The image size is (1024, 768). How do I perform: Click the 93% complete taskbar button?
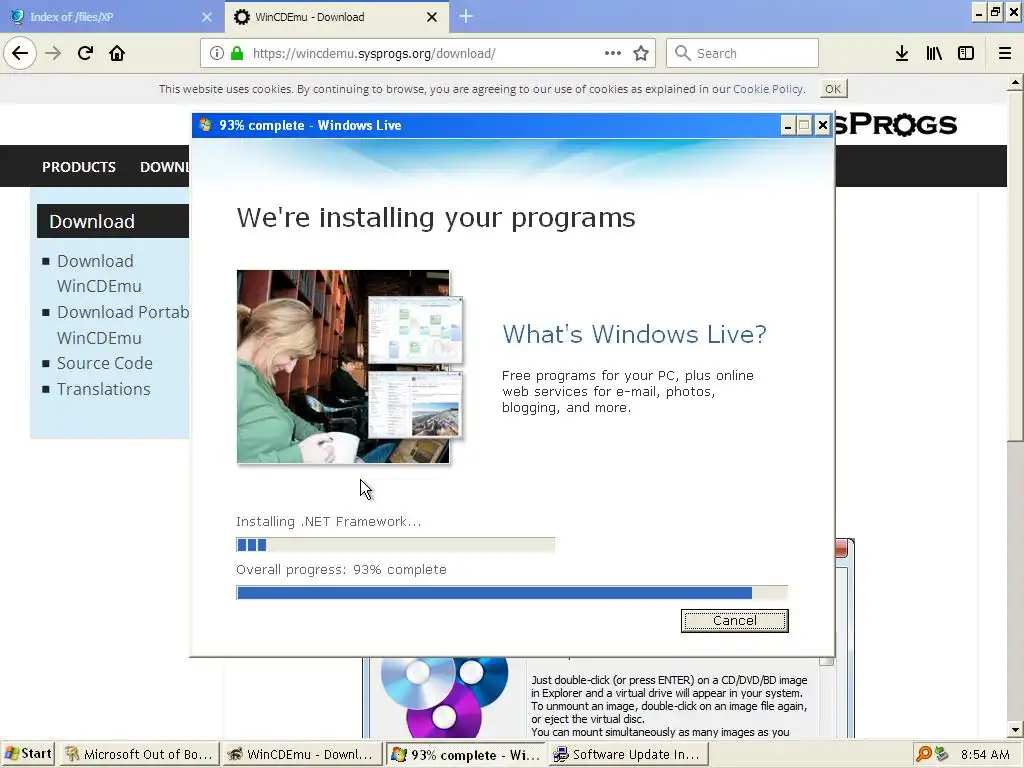pyautogui.click(x=464, y=754)
